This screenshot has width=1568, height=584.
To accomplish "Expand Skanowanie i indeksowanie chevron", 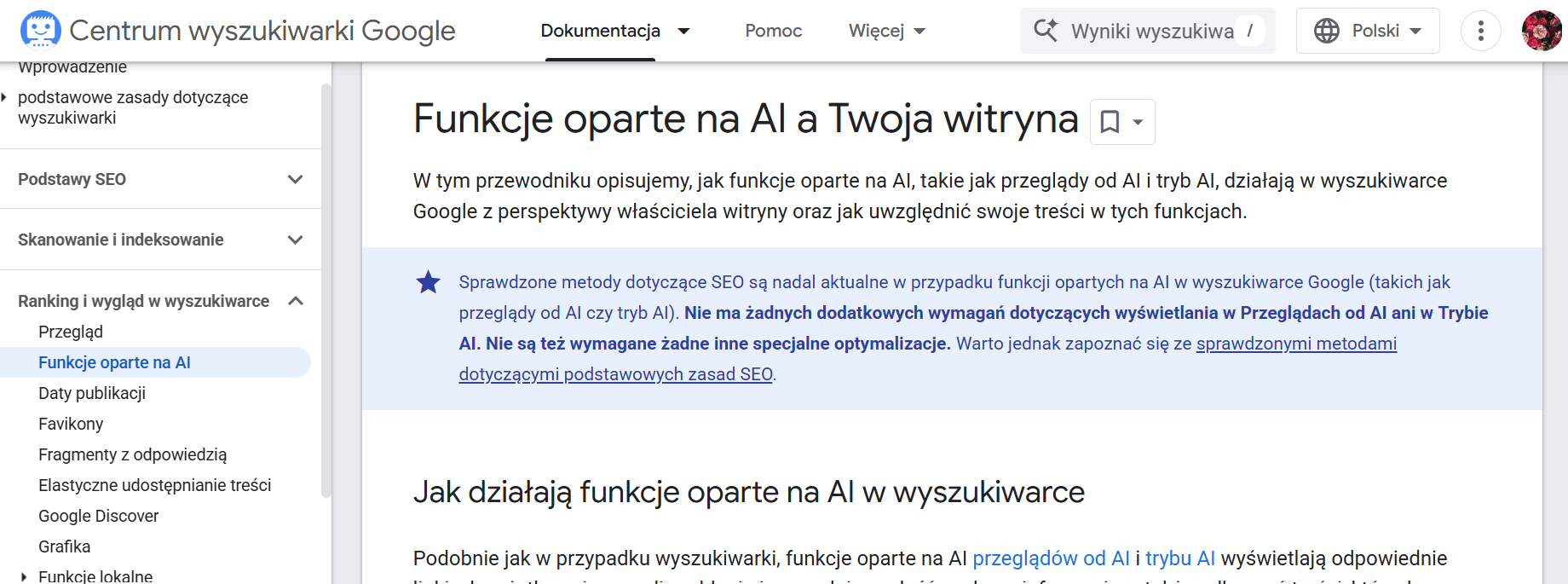I will pyautogui.click(x=295, y=240).
